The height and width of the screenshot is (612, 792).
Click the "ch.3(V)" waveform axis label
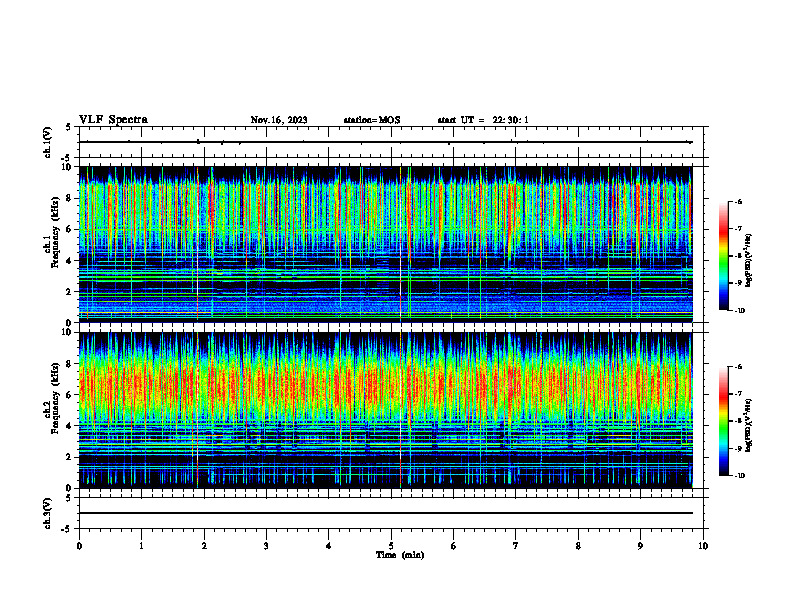(48, 514)
